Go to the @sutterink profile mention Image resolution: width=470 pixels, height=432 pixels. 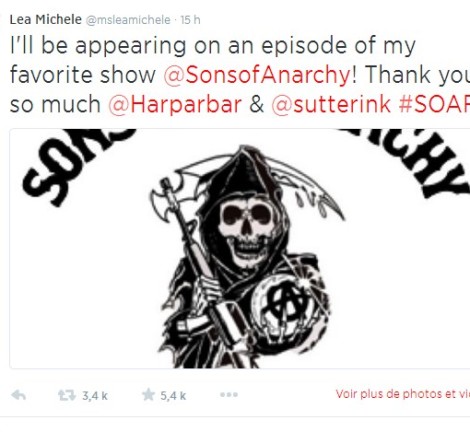[331, 104]
